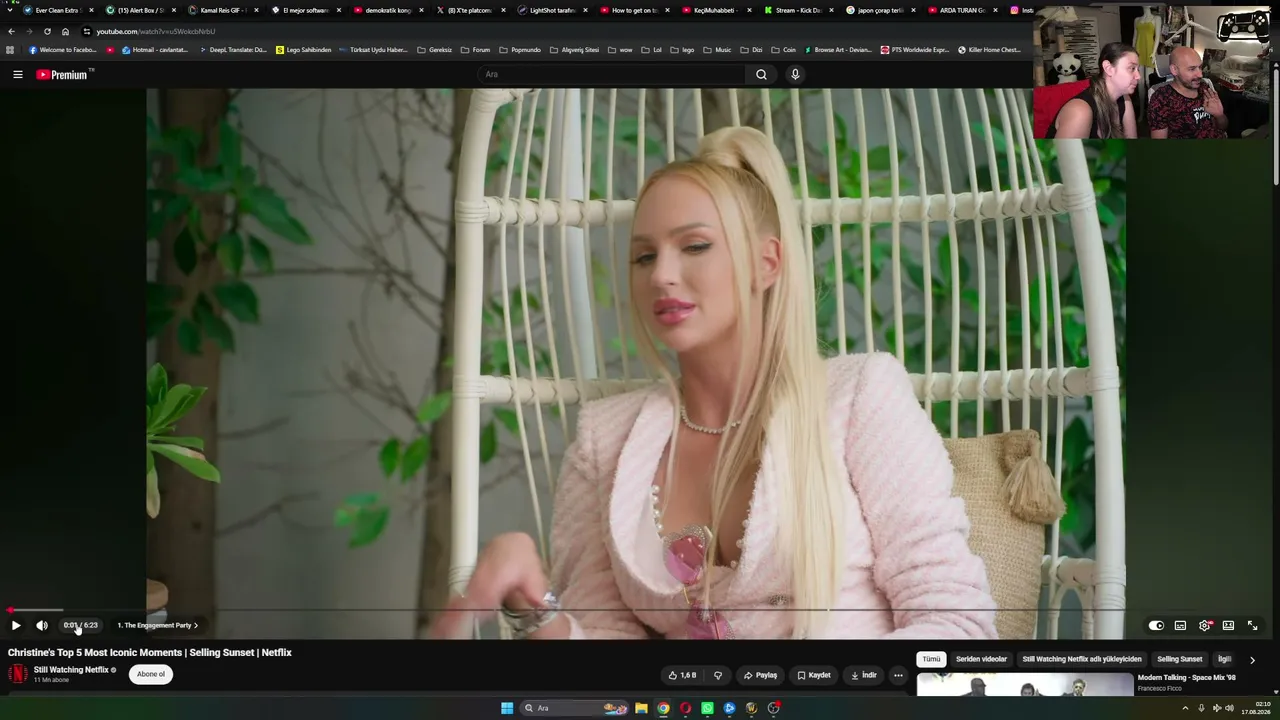
Task: Open Google Chrome from the taskbar
Action: pyautogui.click(x=663, y=708)
